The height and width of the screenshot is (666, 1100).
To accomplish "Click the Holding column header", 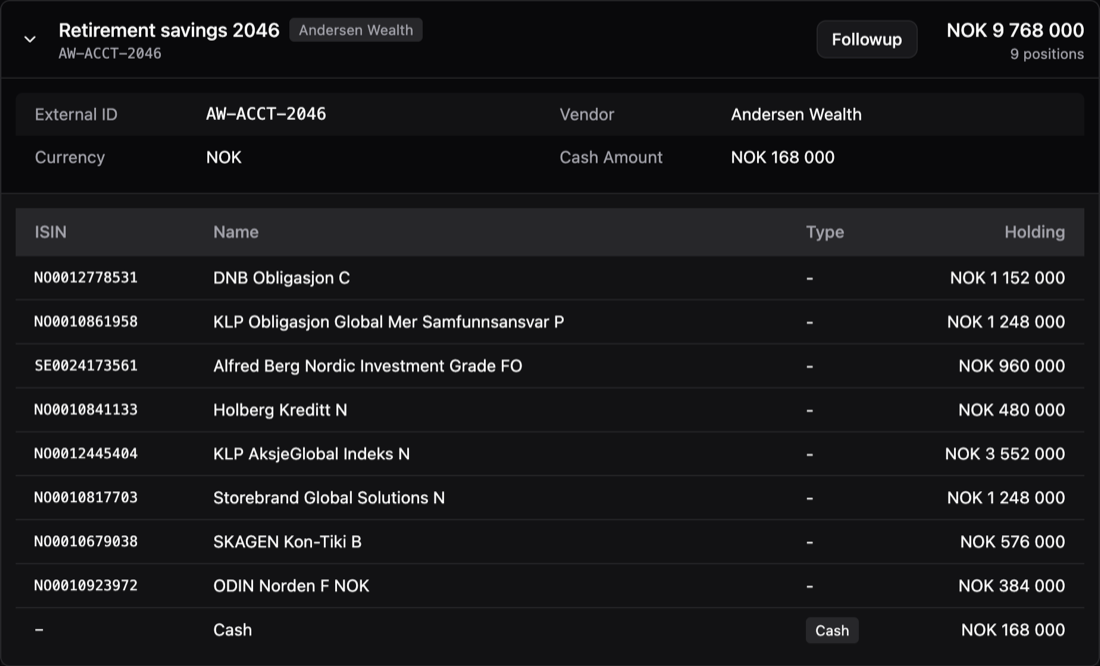I will pos(1035,232).
